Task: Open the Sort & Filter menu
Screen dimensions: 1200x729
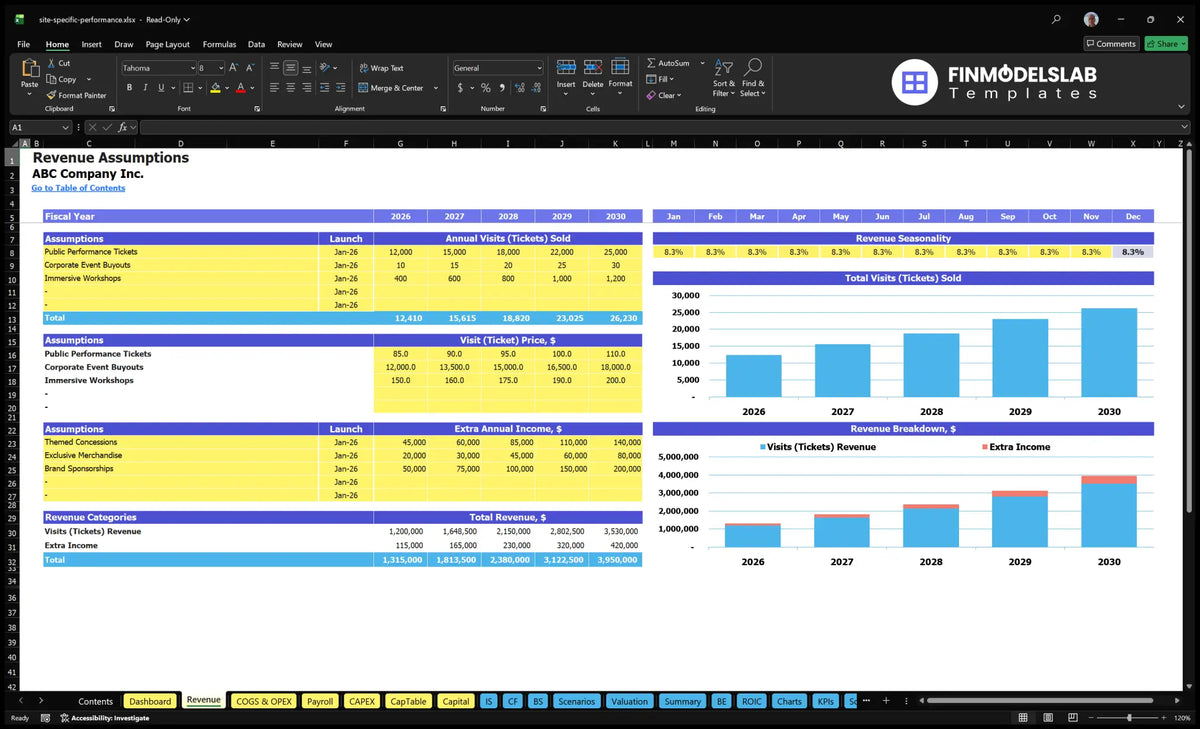Action: [724, 76]
